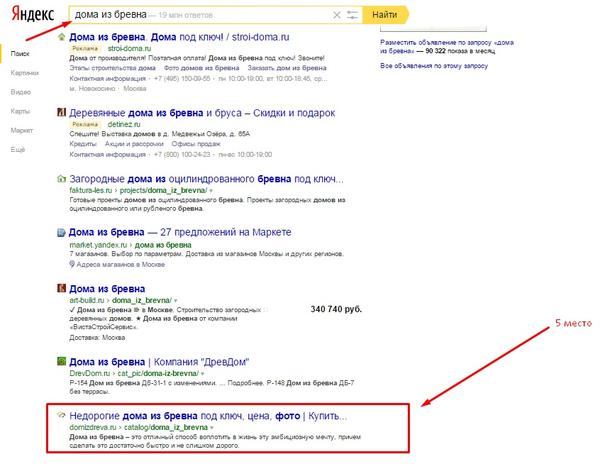Screen dimensions: 600x464
Task: Select the Поиск sidebar tab
Action: coord(20,54)
